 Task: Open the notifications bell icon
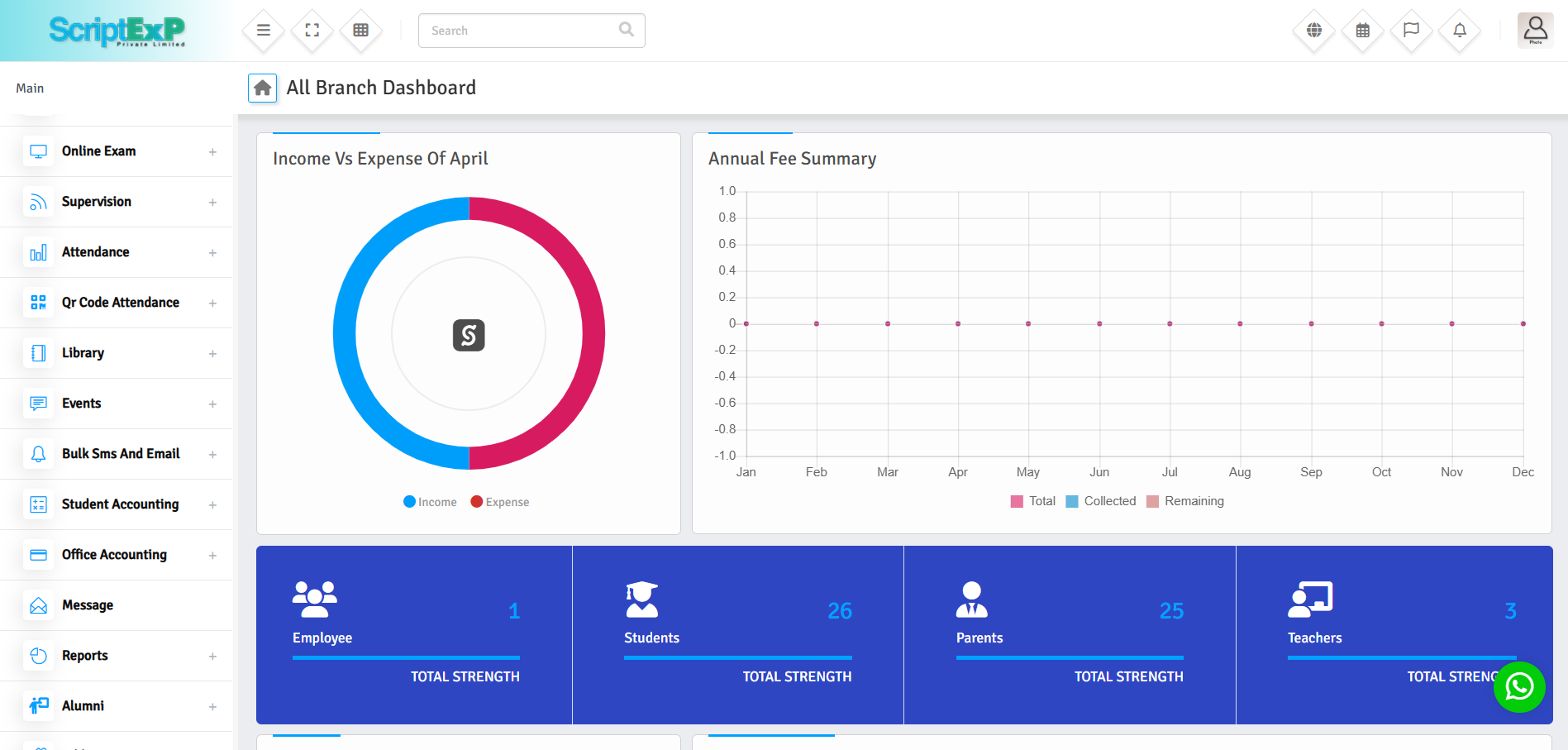tap(1459, 30)
